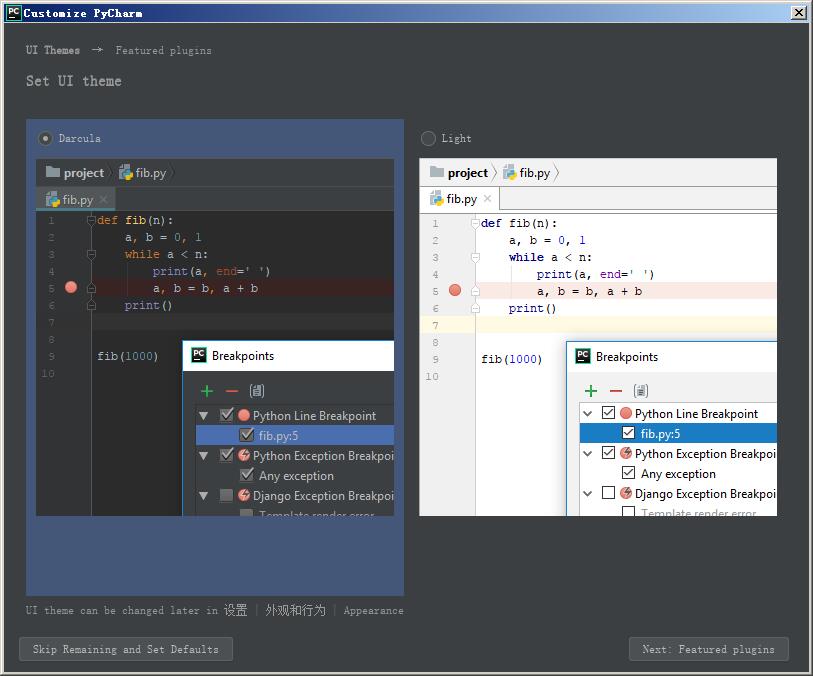Click the green add breakpoint plus in Darcula preview
This screenshot has width=813, height=676.
[207, 391]
